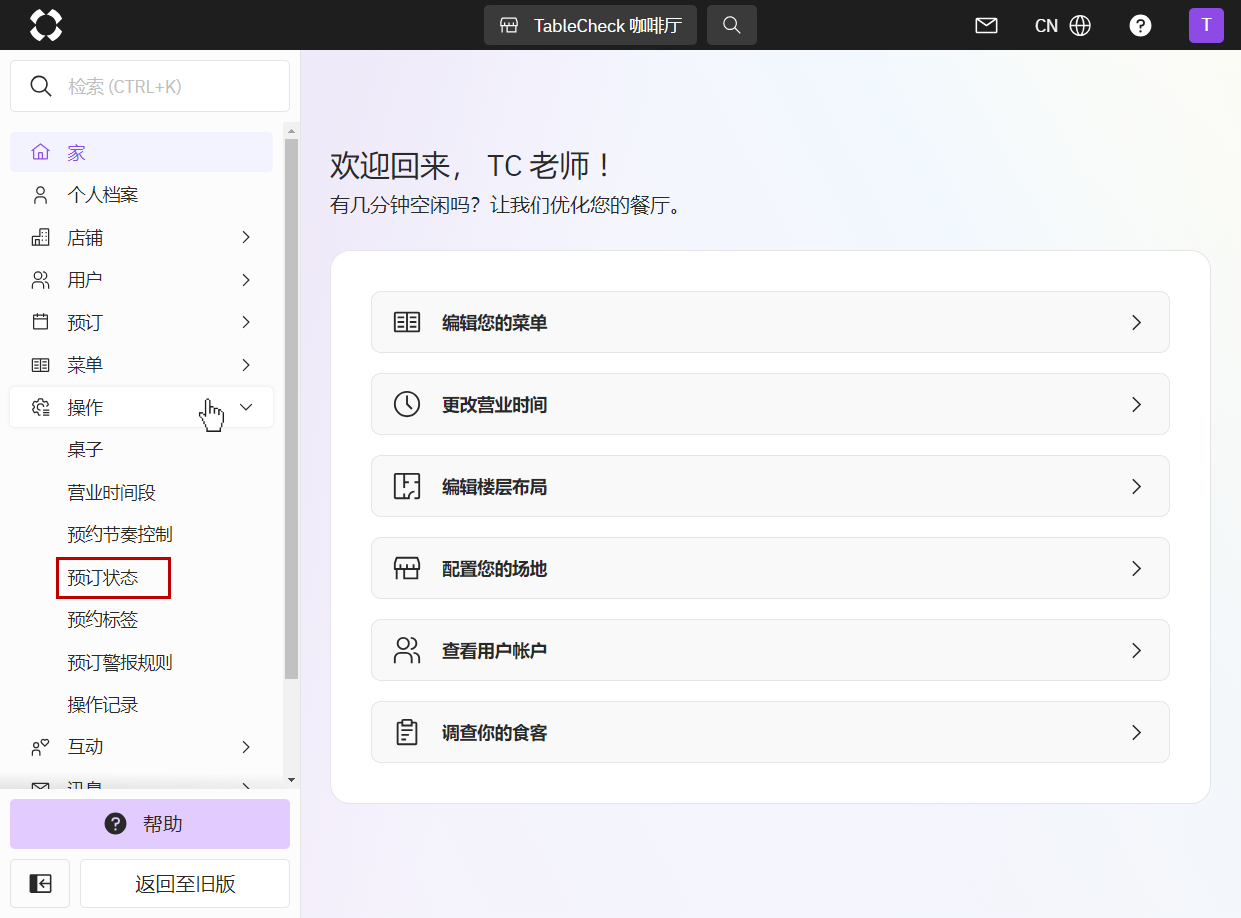
Task: Expand the 互动 chevron
Action: [246, 747]
